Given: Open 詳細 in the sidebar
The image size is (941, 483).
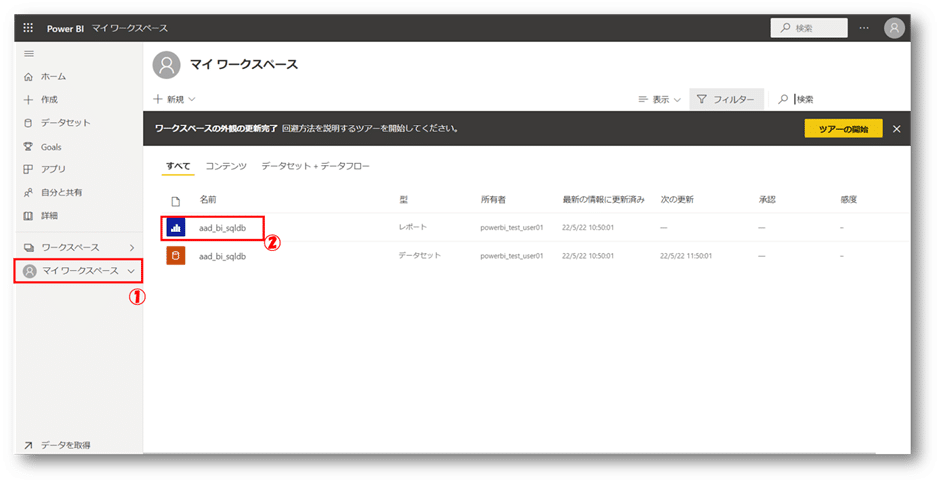Looking at the screenshot, I should pos(49,215).
